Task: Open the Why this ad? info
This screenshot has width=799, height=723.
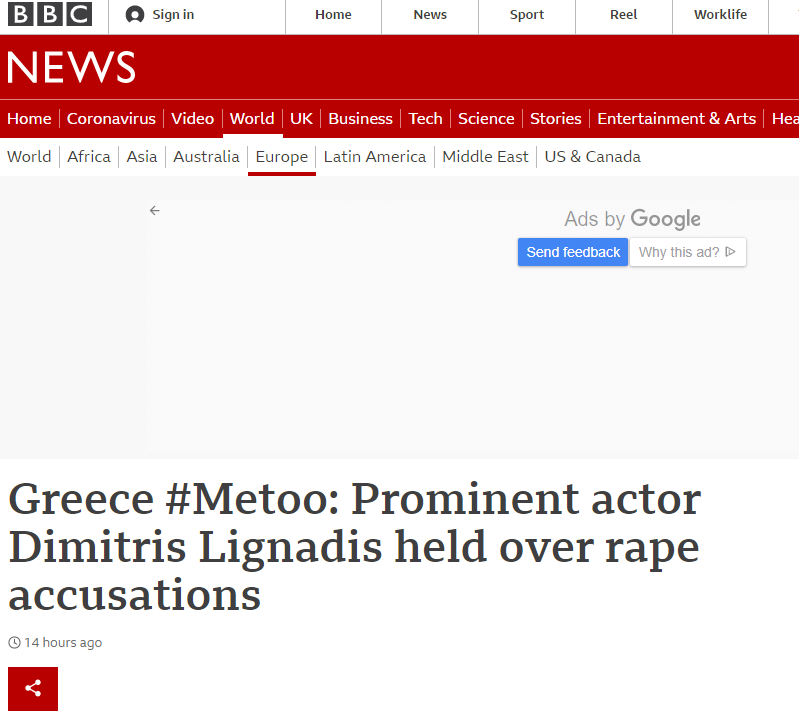Action: 687,252
